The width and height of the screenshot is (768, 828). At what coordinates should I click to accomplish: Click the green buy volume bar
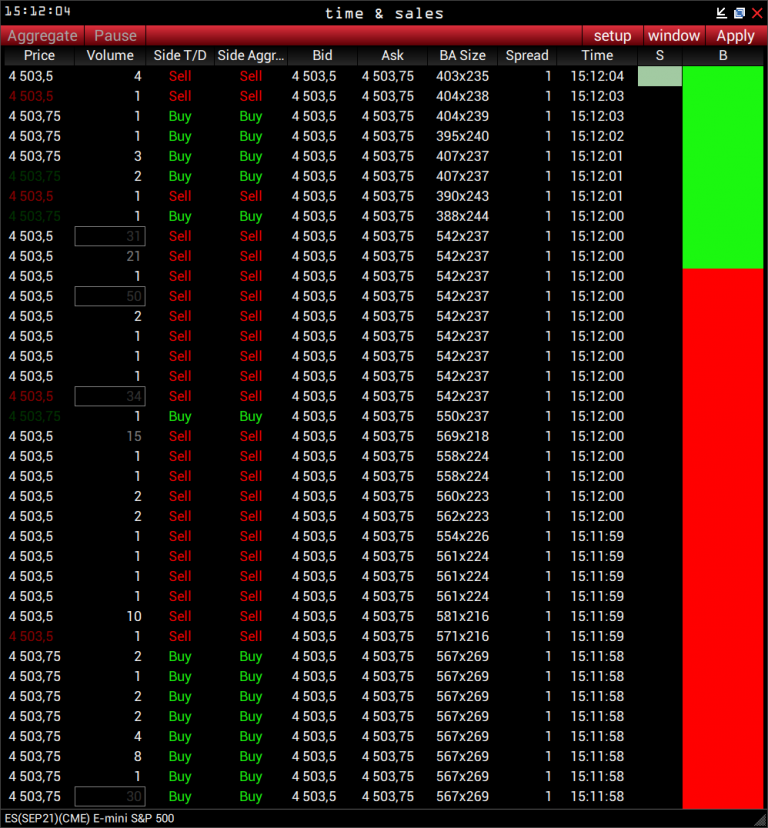pyautogui.click(x=722, y=167)
